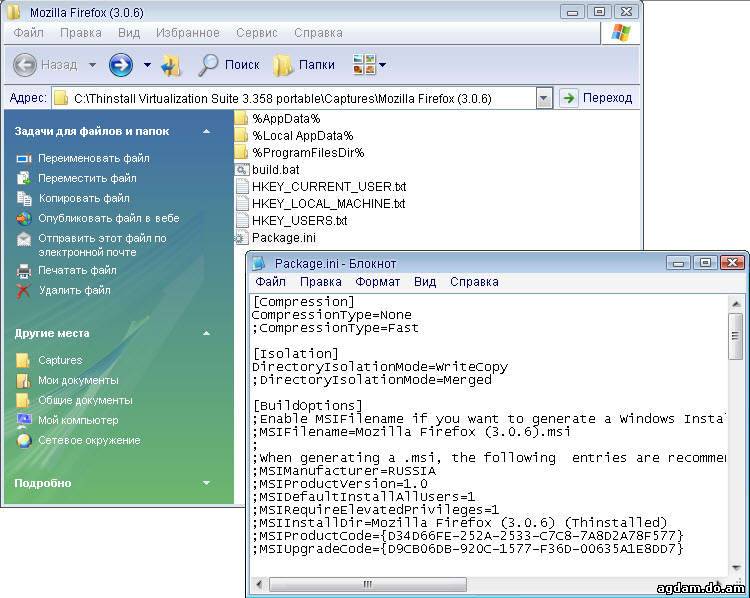This screenshot has width=750, height=598.
Task: Click the address bar path field
Action: (294, 99)
